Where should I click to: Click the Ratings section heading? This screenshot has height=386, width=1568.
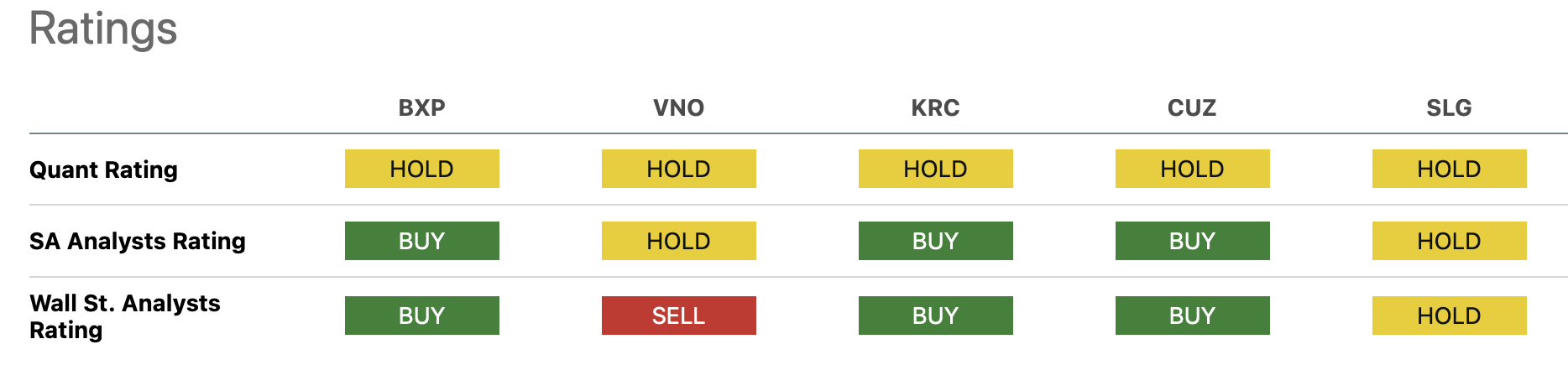(103, 29)
